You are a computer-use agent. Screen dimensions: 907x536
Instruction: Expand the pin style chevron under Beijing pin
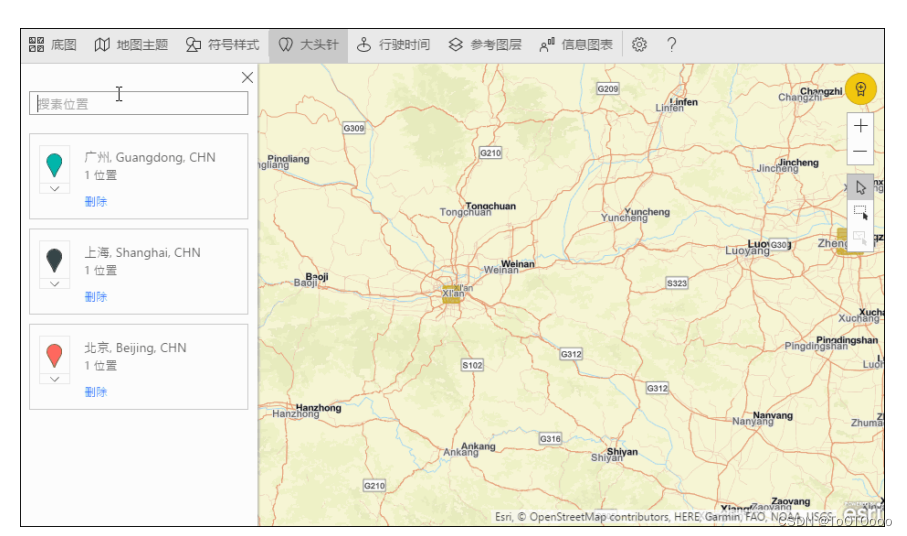click(54, 379)
